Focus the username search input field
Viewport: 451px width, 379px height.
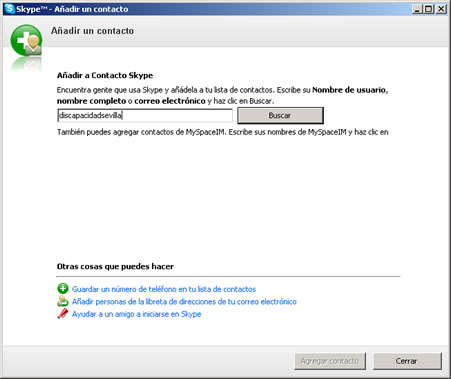coord(145,115)
